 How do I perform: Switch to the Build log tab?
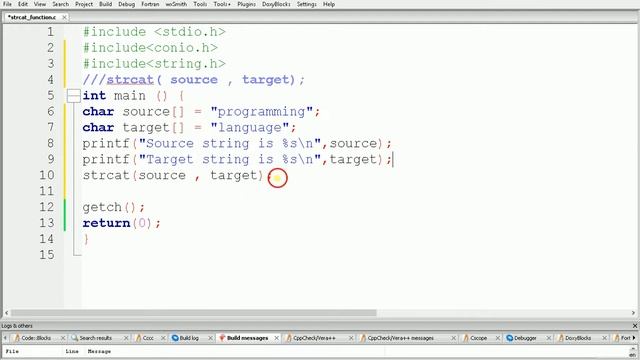(x=189, y=338)
